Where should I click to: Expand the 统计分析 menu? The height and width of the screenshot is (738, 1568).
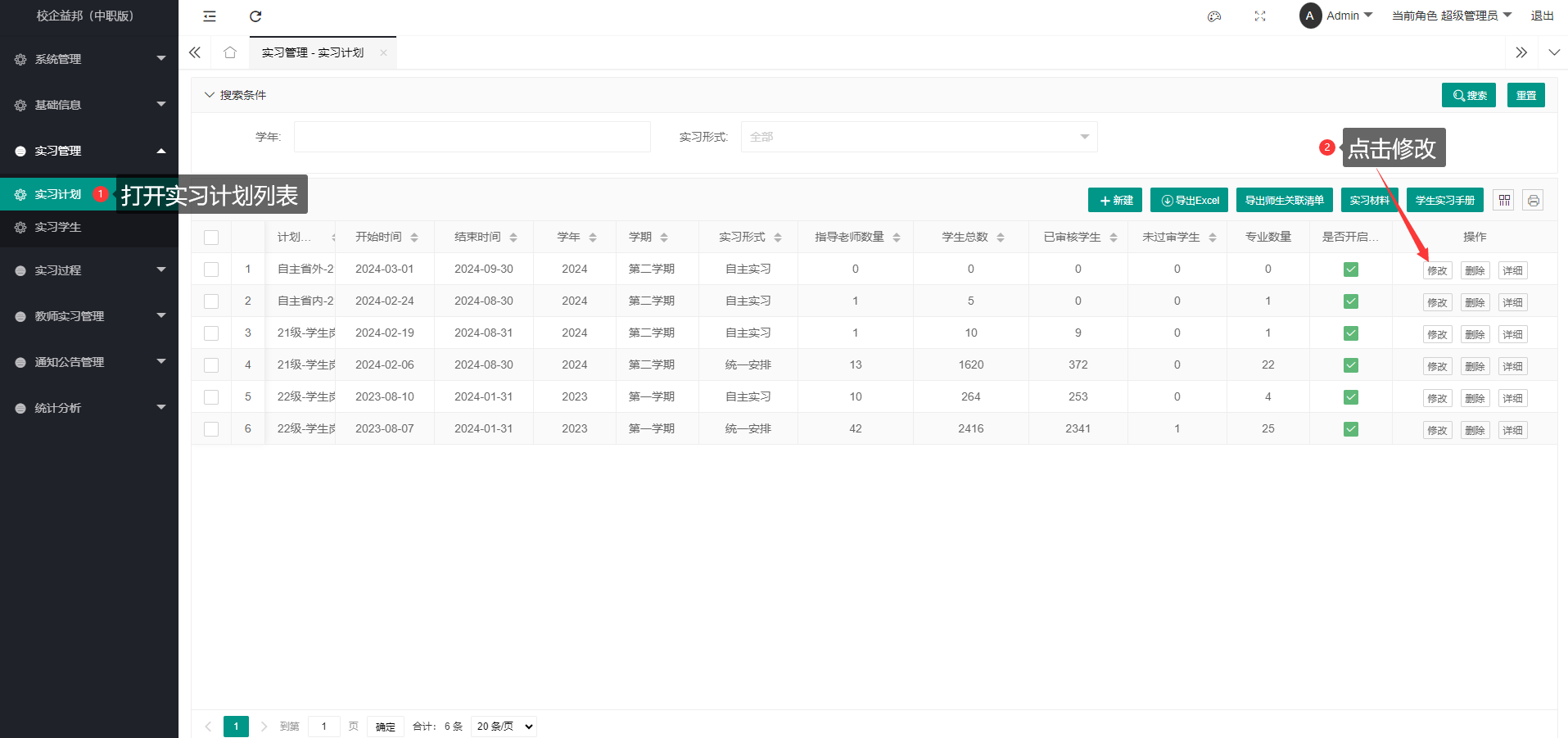[x=89, y=408]
